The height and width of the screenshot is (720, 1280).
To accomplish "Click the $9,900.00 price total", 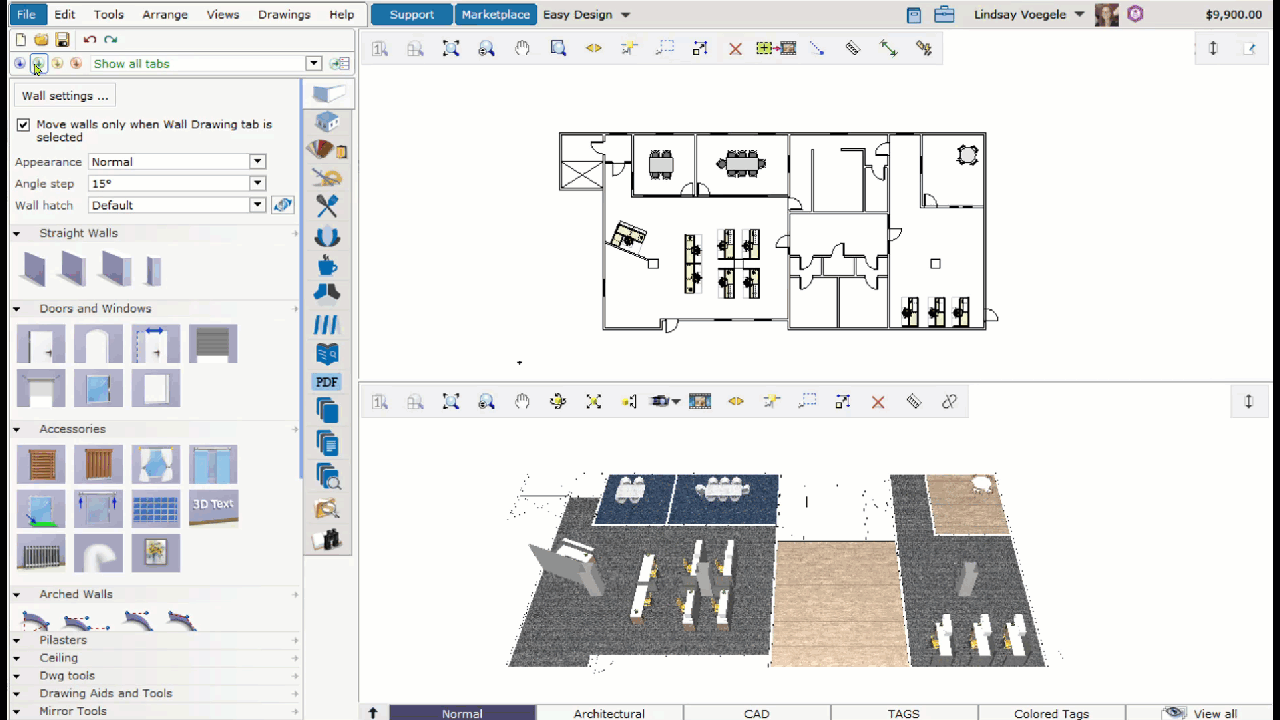I will (1234, 15).
